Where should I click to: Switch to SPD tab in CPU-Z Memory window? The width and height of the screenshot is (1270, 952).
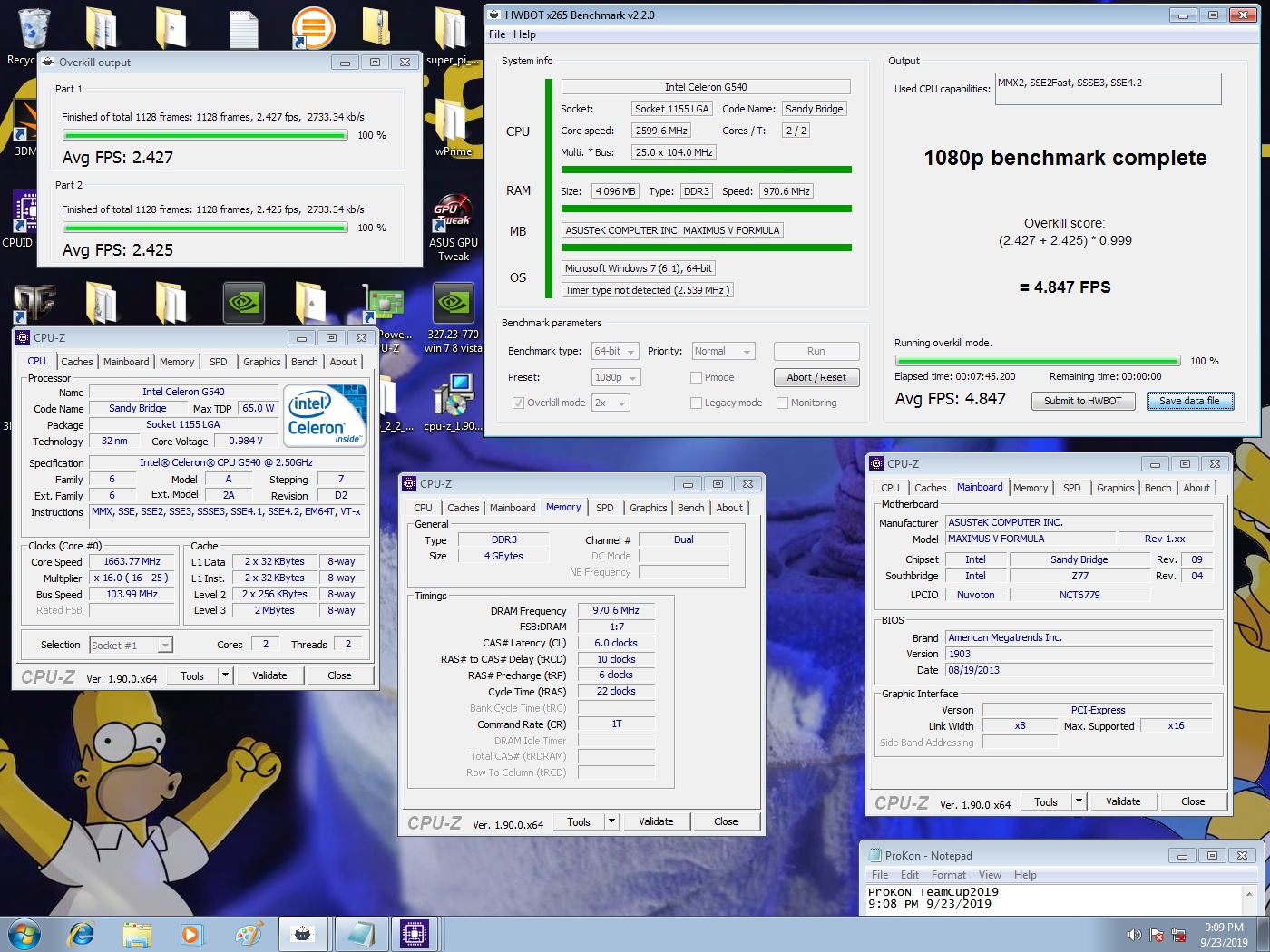605,508
